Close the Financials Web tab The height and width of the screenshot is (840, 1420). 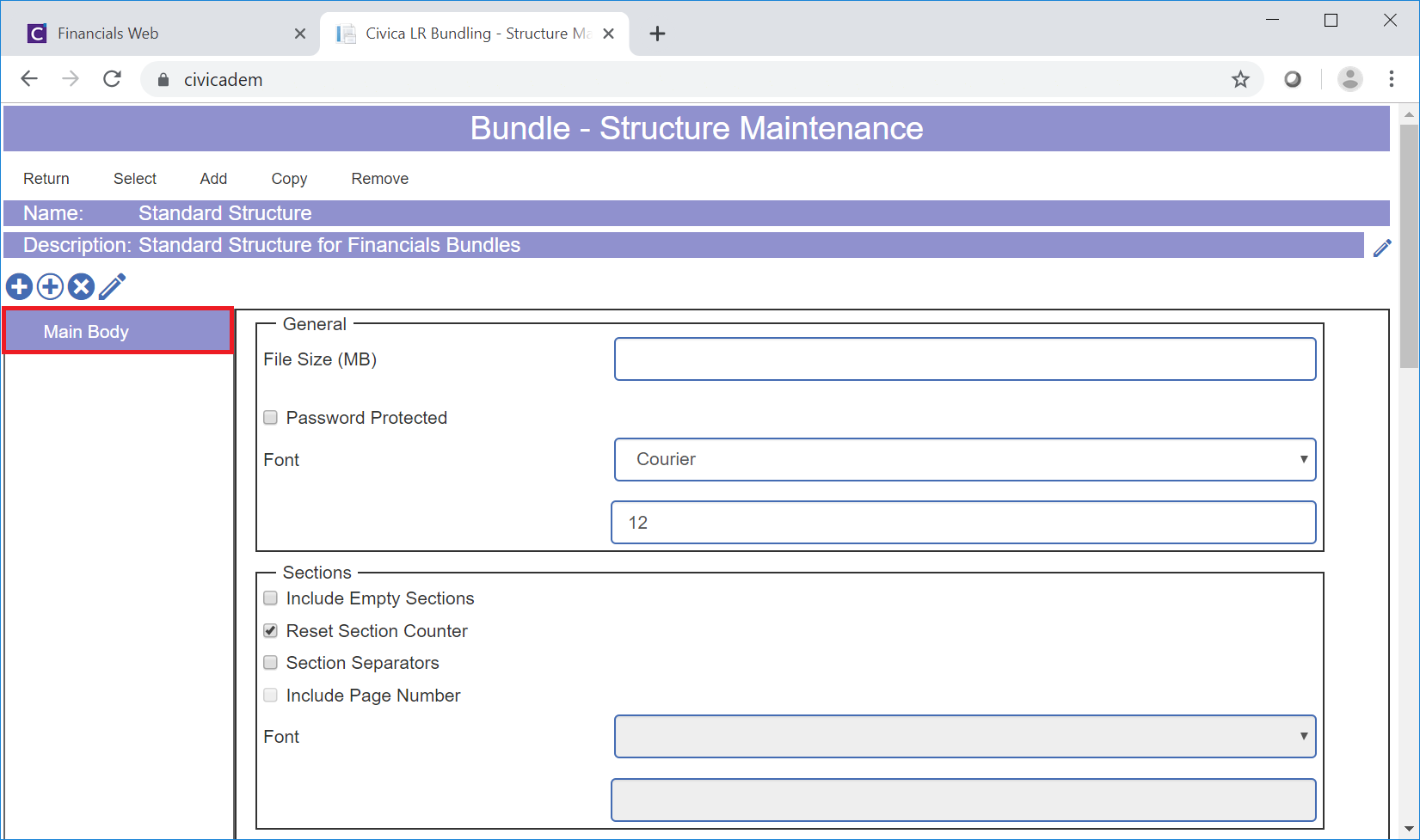[299, 34]
